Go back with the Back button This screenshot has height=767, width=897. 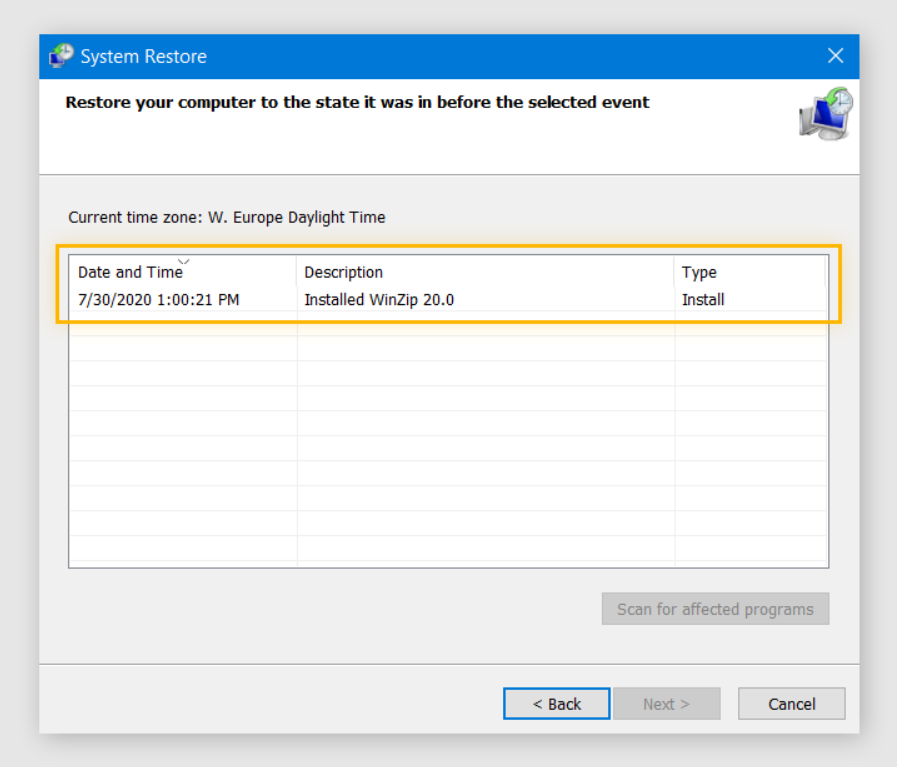point(557,704)
